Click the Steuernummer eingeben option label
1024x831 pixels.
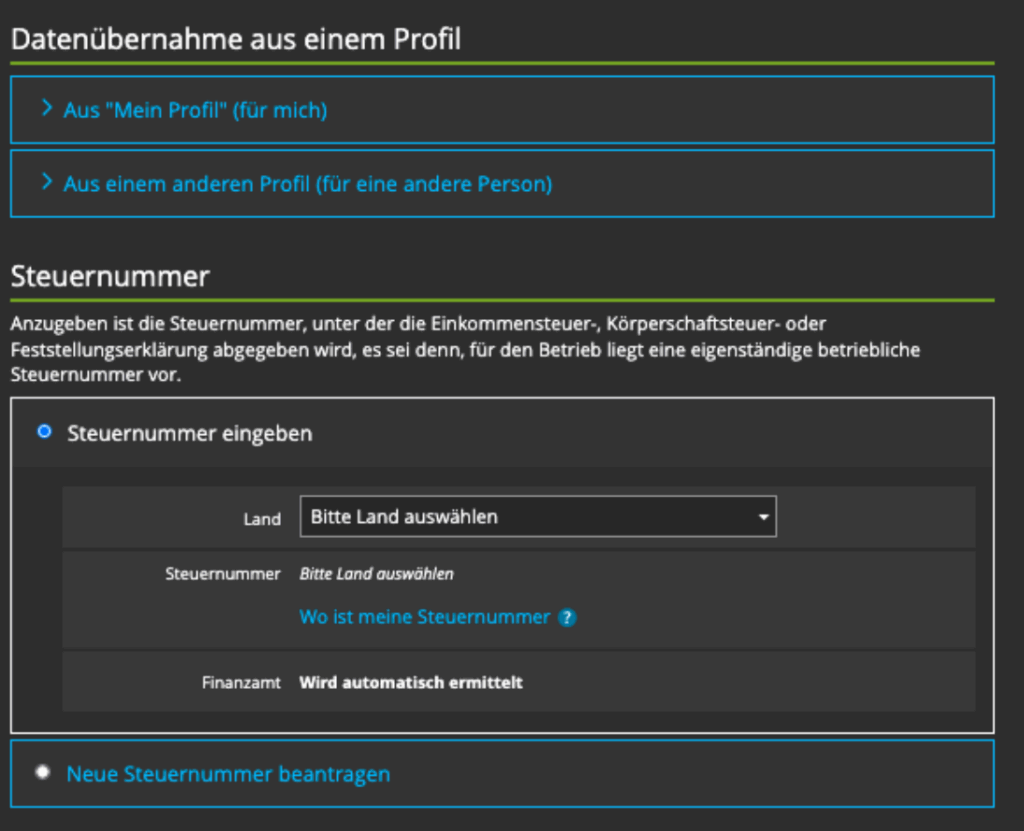click(189, 433)
